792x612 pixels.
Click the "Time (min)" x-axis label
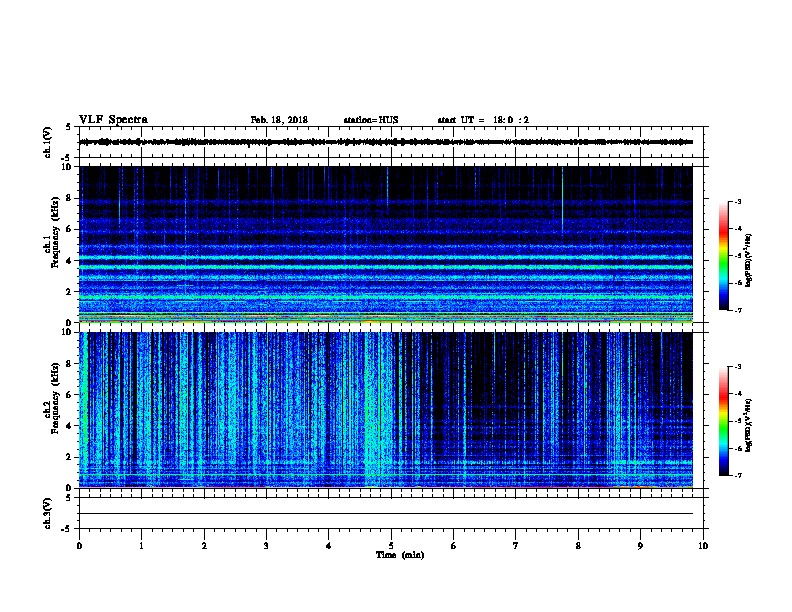tap(400, 555)
